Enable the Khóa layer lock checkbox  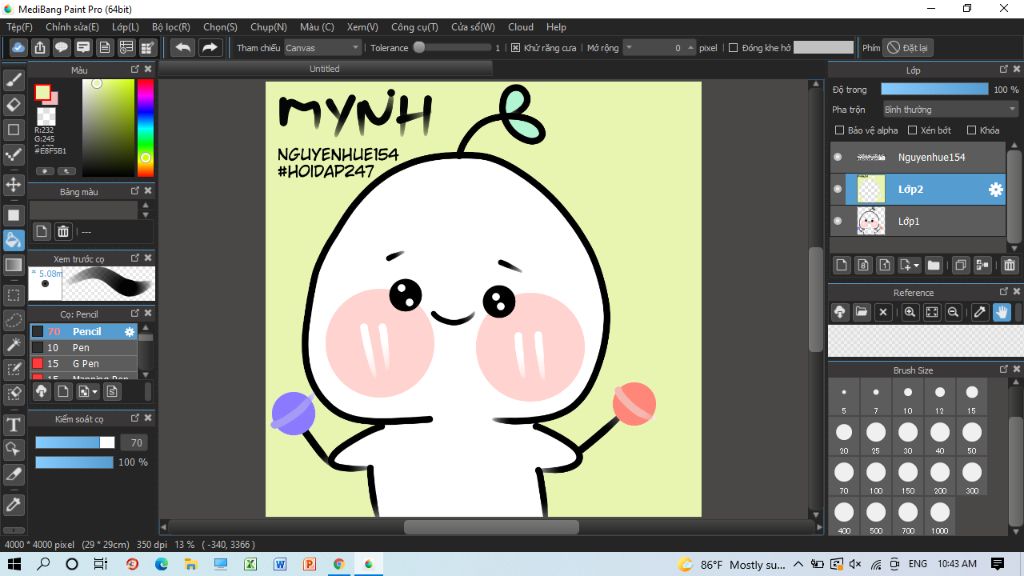click(972, 130)
